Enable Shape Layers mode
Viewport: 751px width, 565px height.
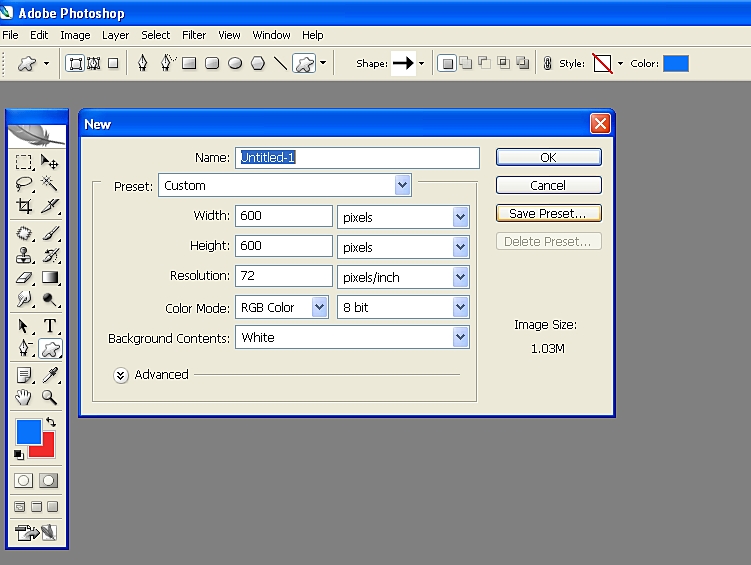tap(76, 63)
